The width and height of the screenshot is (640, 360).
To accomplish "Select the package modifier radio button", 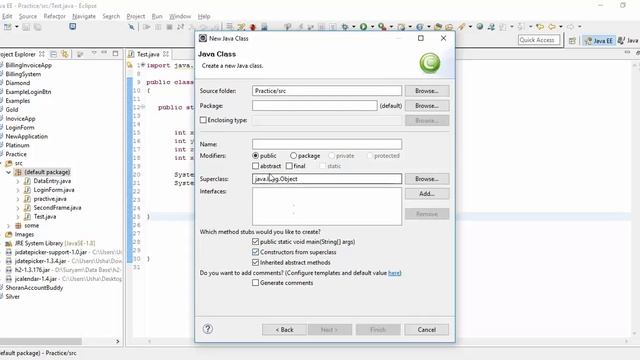I will [293, 156].
